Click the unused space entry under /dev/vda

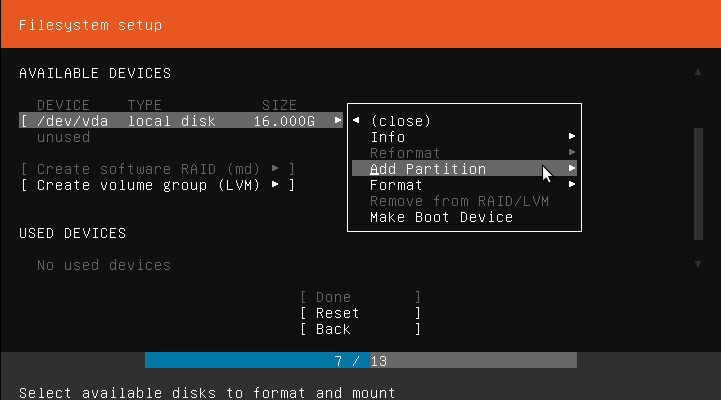click(63, 137)
